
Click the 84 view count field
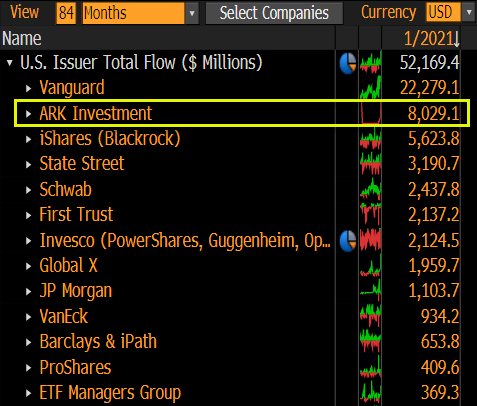(x=66, y=13)
